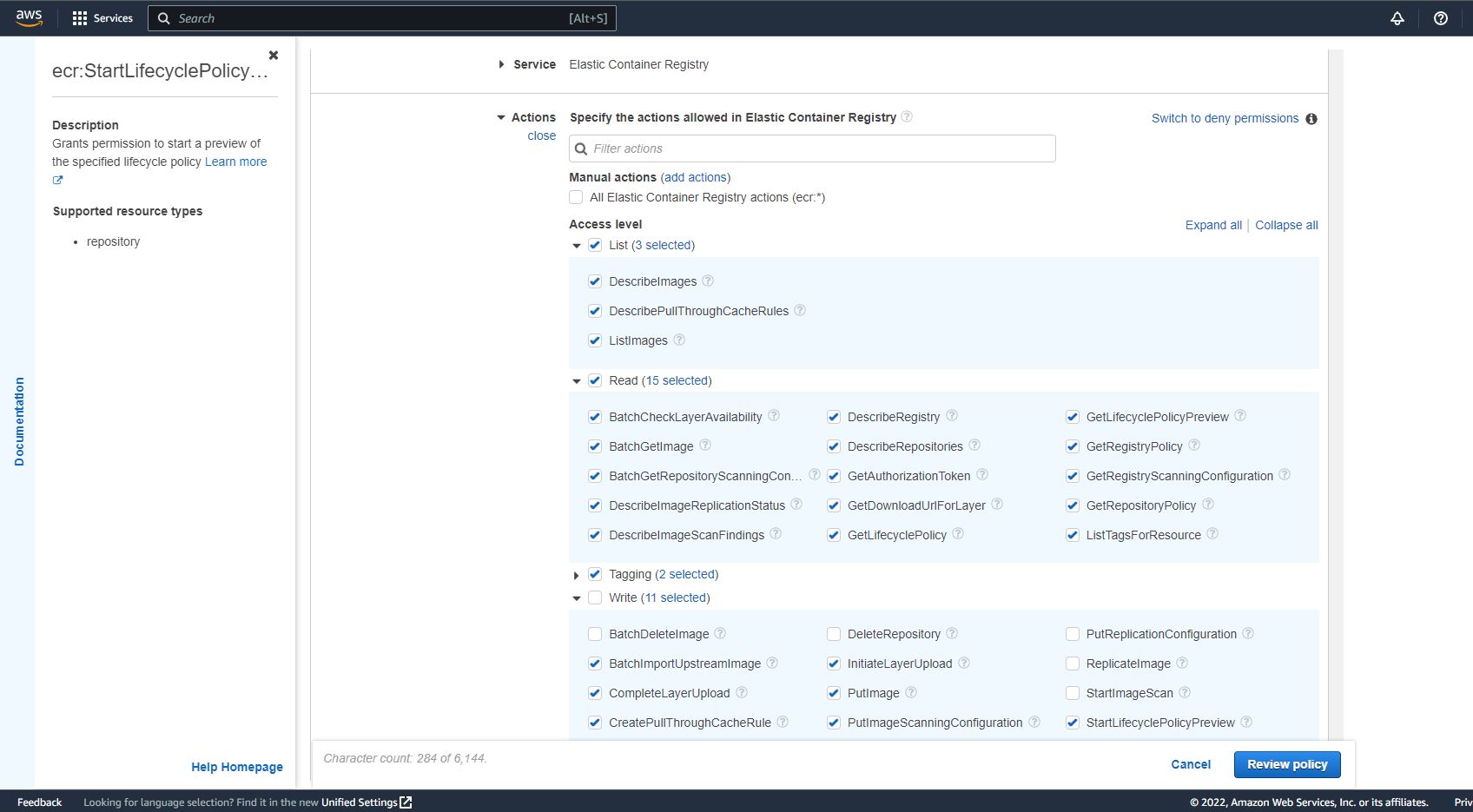1473x812 pixels.
Task: Show help icon for GetDownloadUrlForLayer
Action: point(997,504)
